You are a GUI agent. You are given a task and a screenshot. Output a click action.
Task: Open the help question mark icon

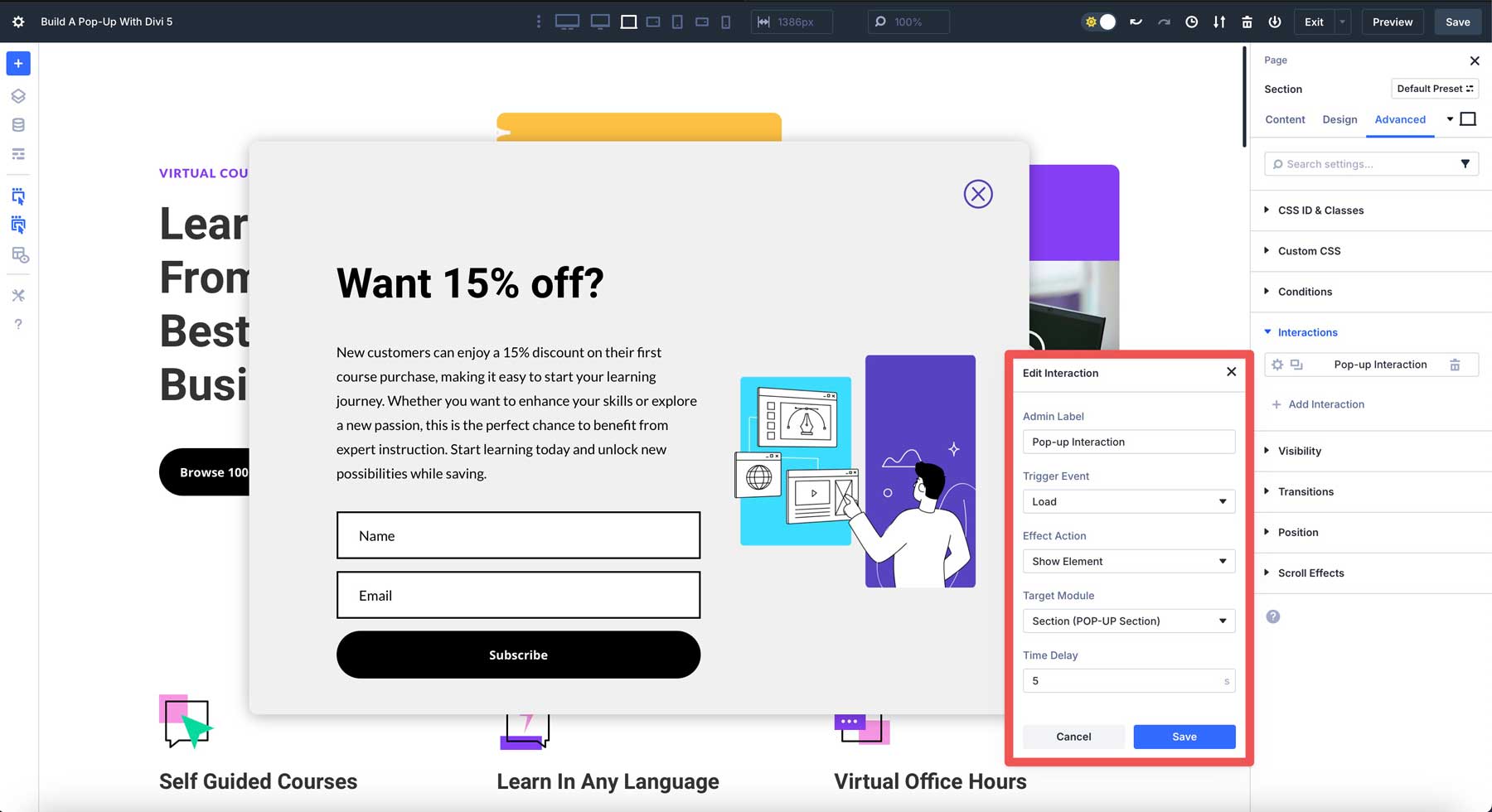click(18, 324)
